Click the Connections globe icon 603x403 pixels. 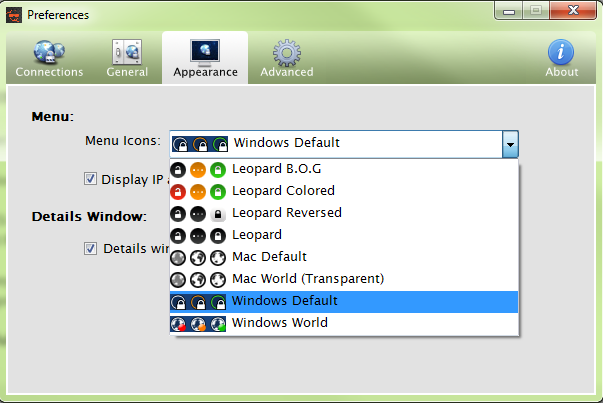coord(49,52)
